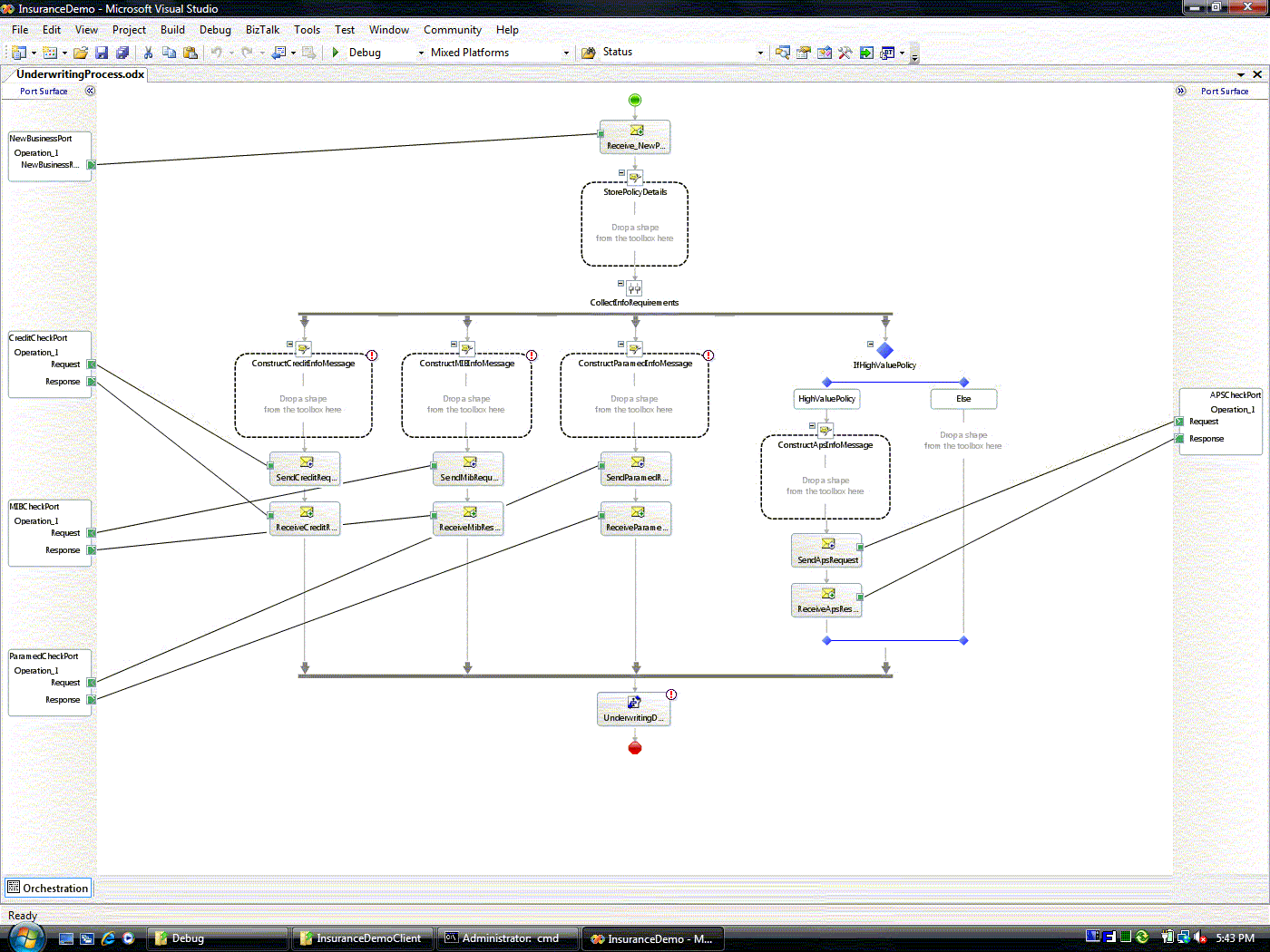Start debugging with the green play icon

336,53
